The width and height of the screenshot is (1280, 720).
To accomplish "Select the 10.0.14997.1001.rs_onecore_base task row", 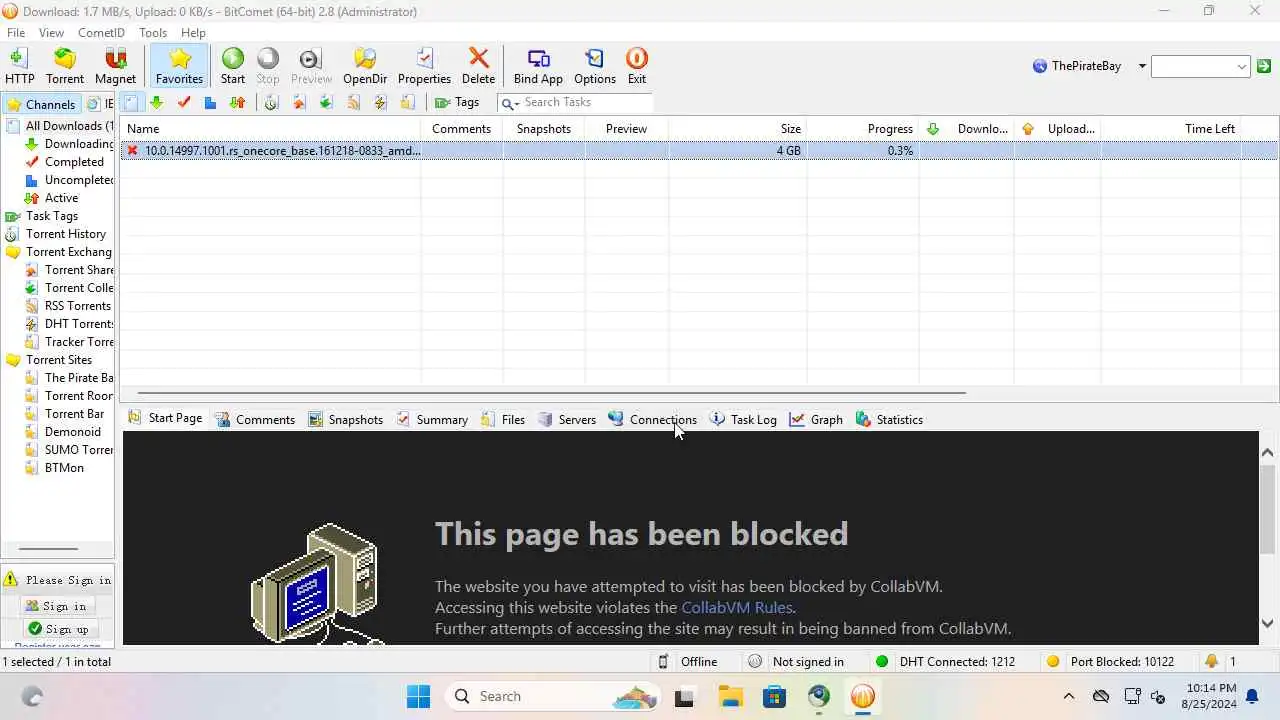I will click(x=699, y=151).
